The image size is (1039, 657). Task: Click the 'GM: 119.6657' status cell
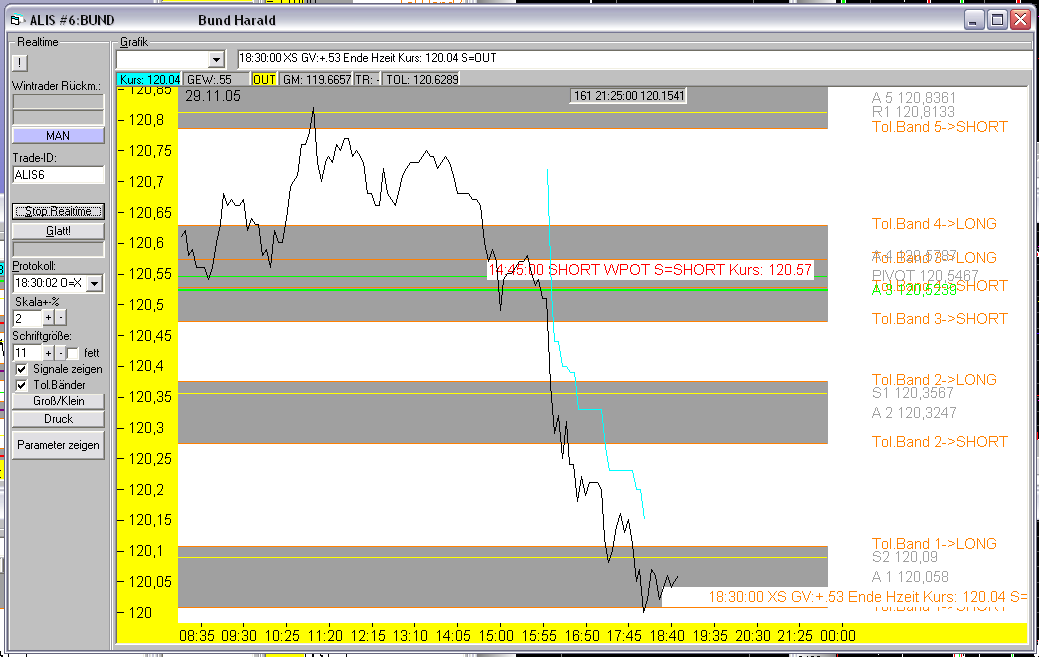point(316,79)
